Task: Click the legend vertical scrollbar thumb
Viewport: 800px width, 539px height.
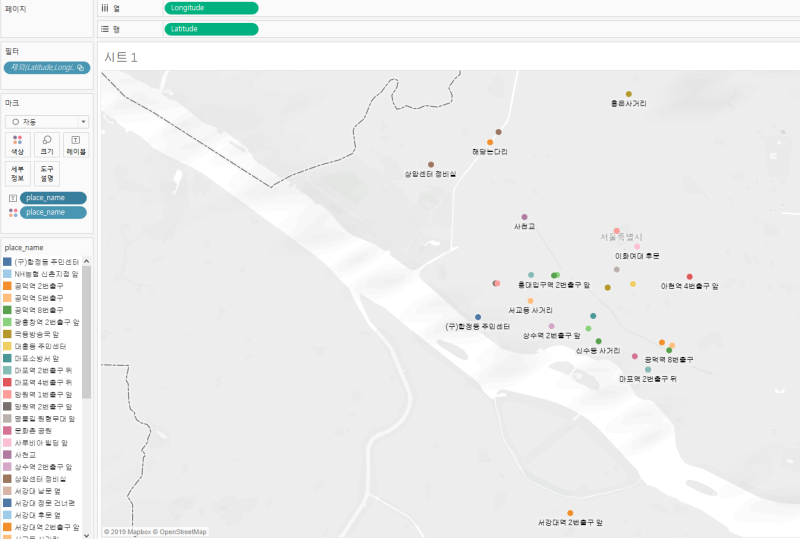Action: point(86,332)
